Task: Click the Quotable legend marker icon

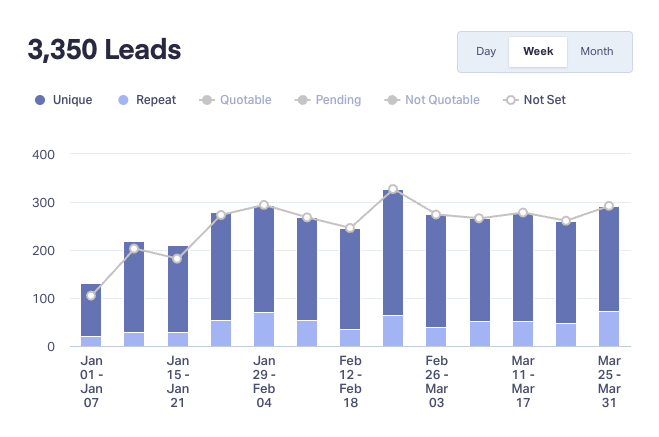Action: [x=207, y=100]
